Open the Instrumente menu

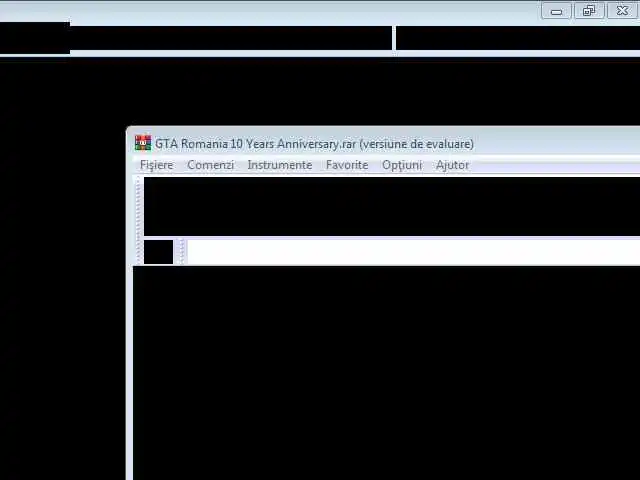[x=280, y=165]
